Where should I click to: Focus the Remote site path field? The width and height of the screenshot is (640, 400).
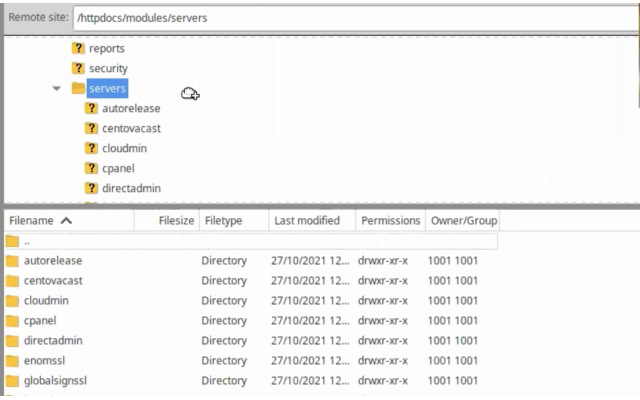pos(350,18)
